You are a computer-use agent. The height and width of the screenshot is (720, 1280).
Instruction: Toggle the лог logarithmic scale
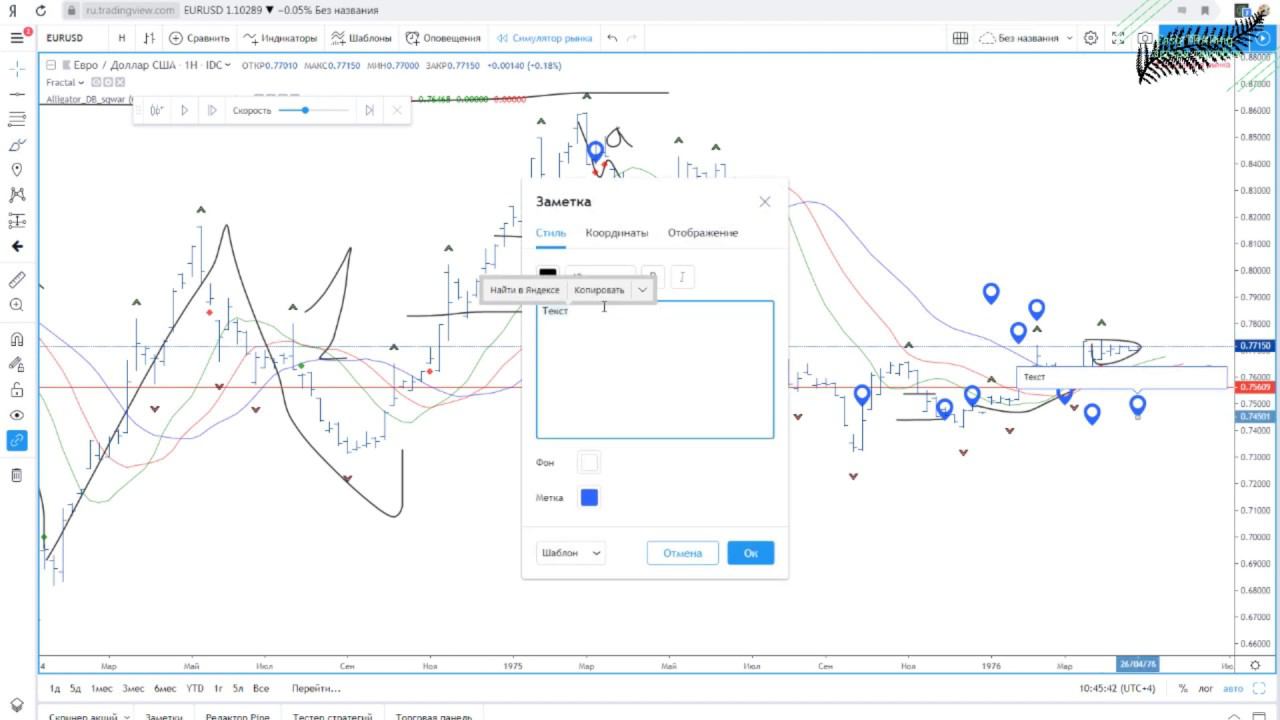(x=1206, y=688)
